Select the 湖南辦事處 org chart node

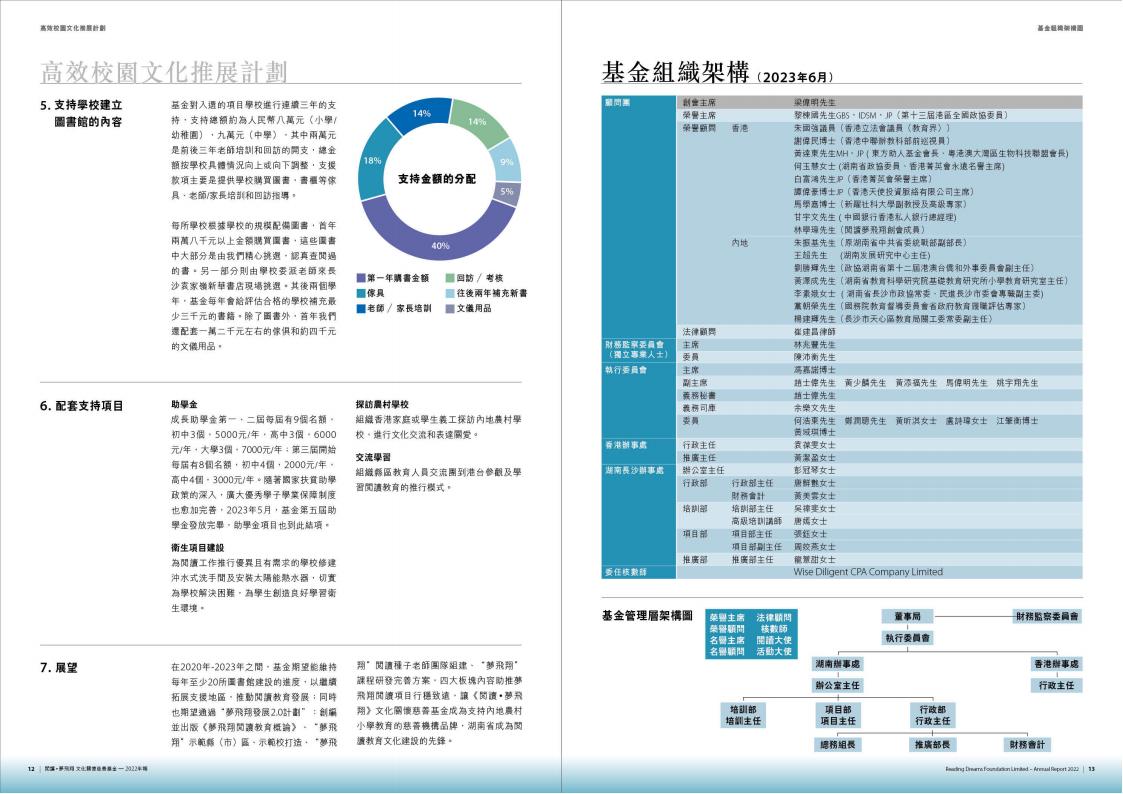837,664
